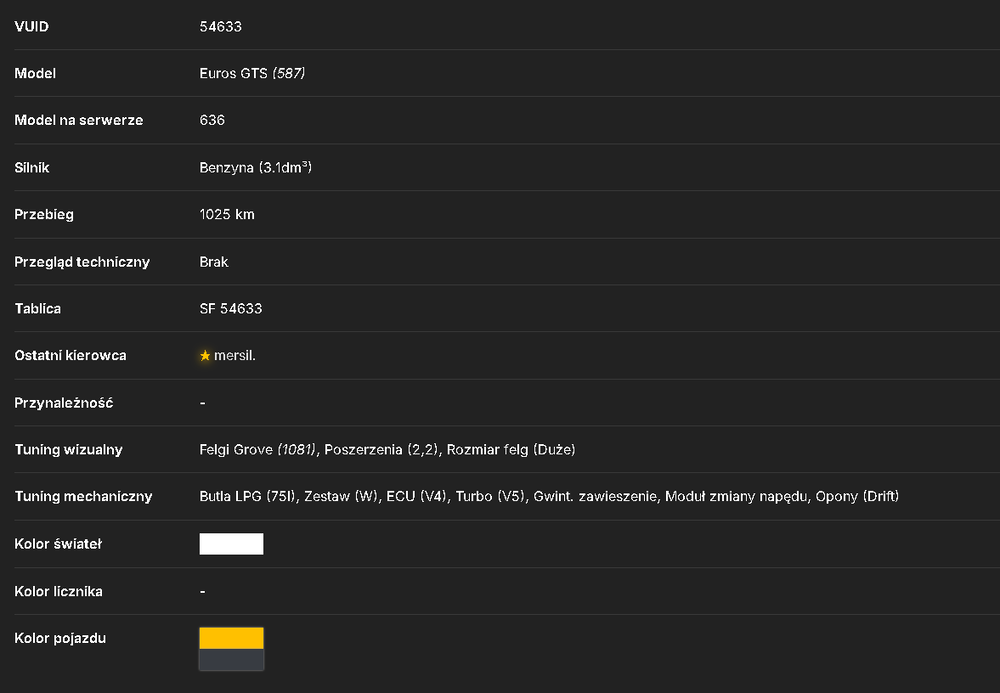Click Turbo (V5) in Tuning mechaniczny
The height and width of the screenshot is (693, 1000).
(x=490, y=496)
